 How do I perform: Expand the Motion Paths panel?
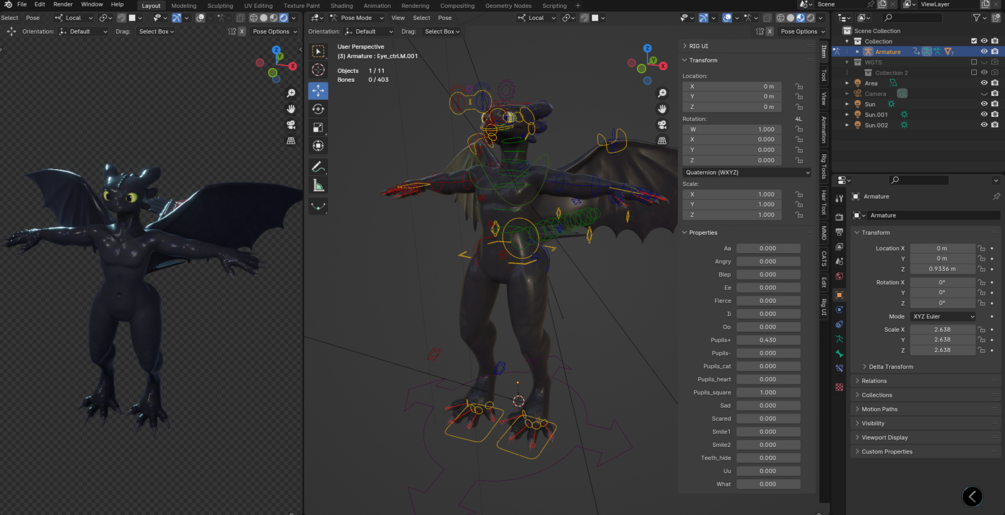click(x=879, y=409)
